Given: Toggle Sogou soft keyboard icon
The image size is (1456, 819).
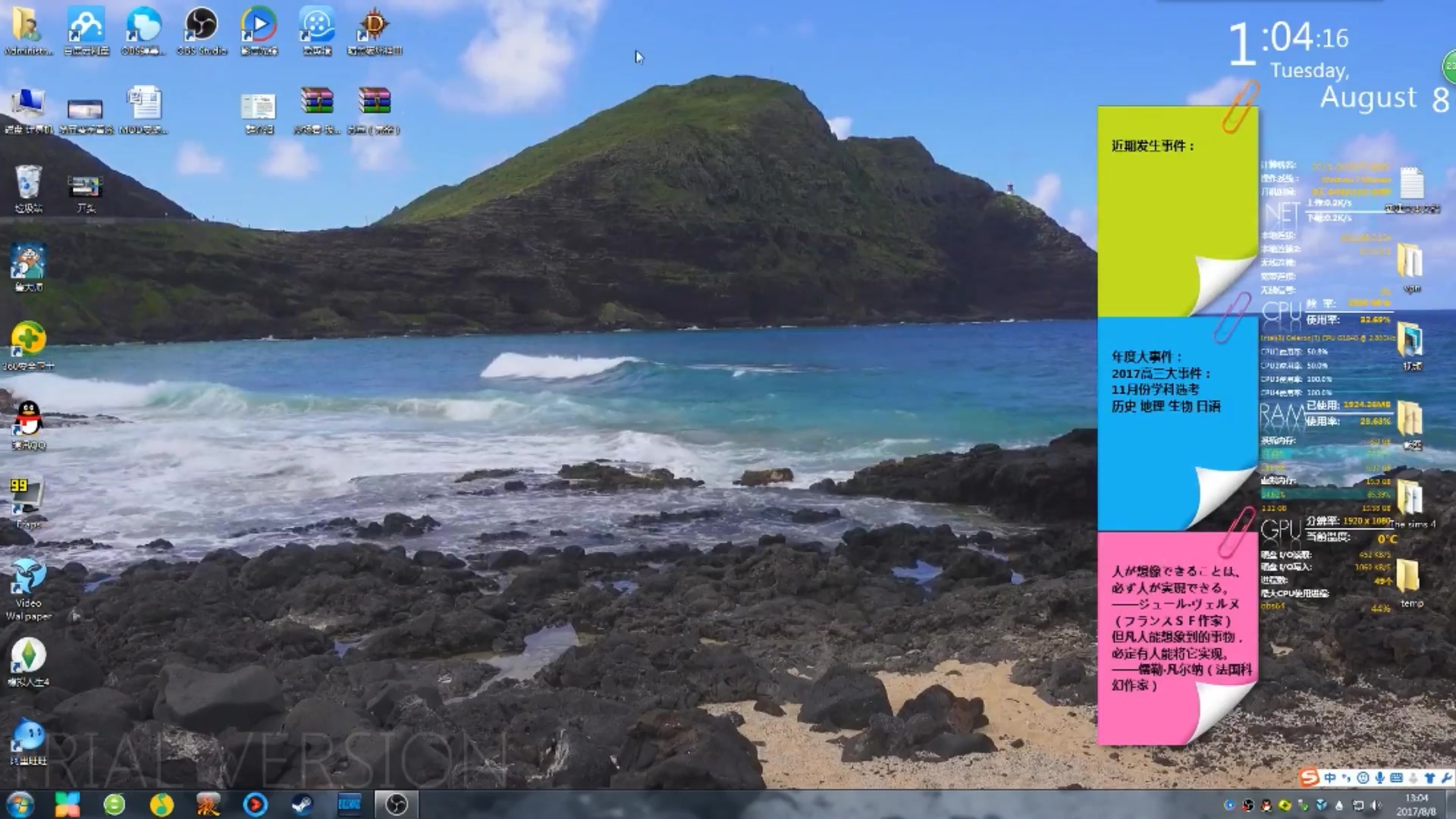Looking at the screenshot, I should pyautogui.click(x=1396, y=778).
